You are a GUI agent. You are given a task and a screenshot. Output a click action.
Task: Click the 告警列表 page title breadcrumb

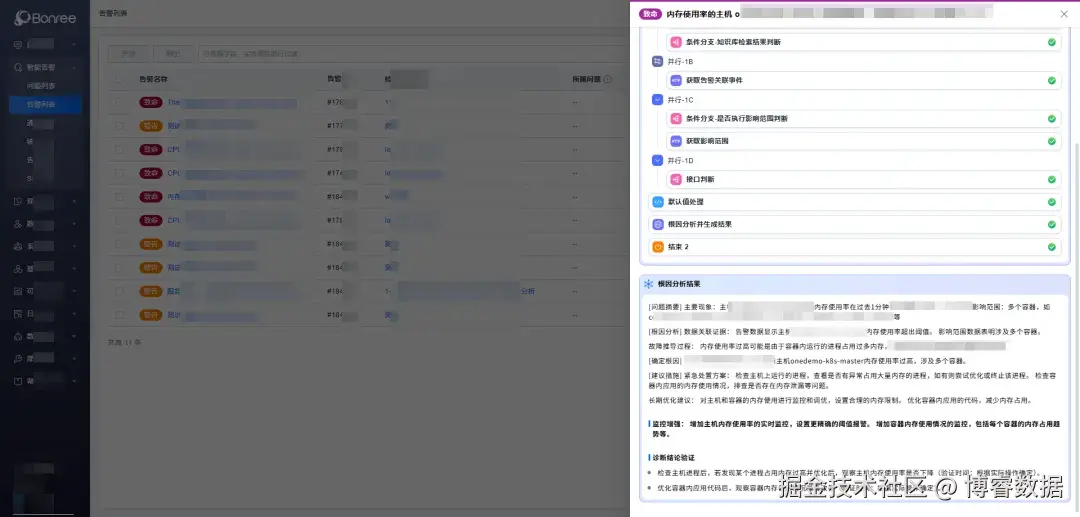[113, 13]
